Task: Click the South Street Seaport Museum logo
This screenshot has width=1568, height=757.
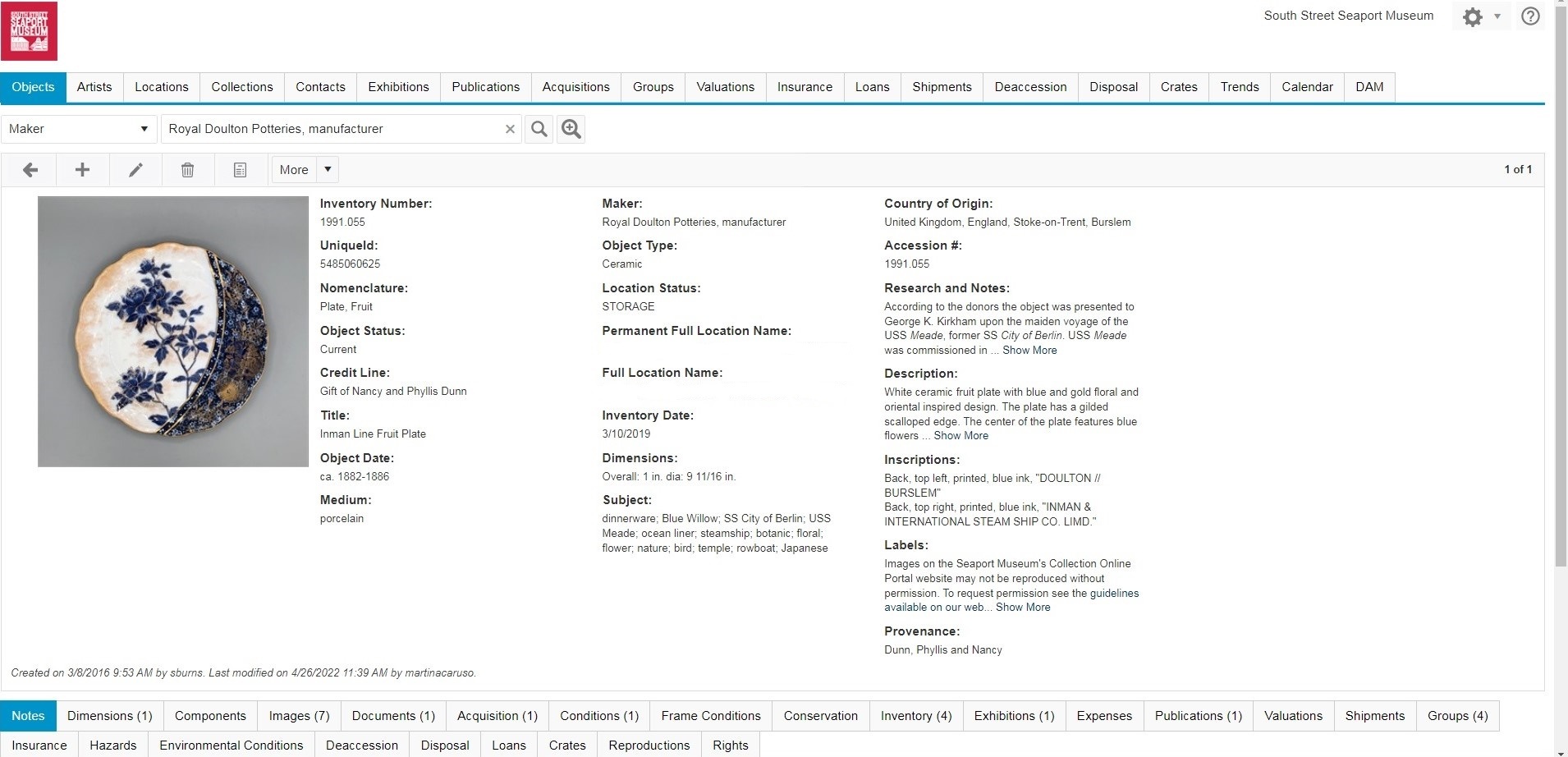Action: click(30, 31)
